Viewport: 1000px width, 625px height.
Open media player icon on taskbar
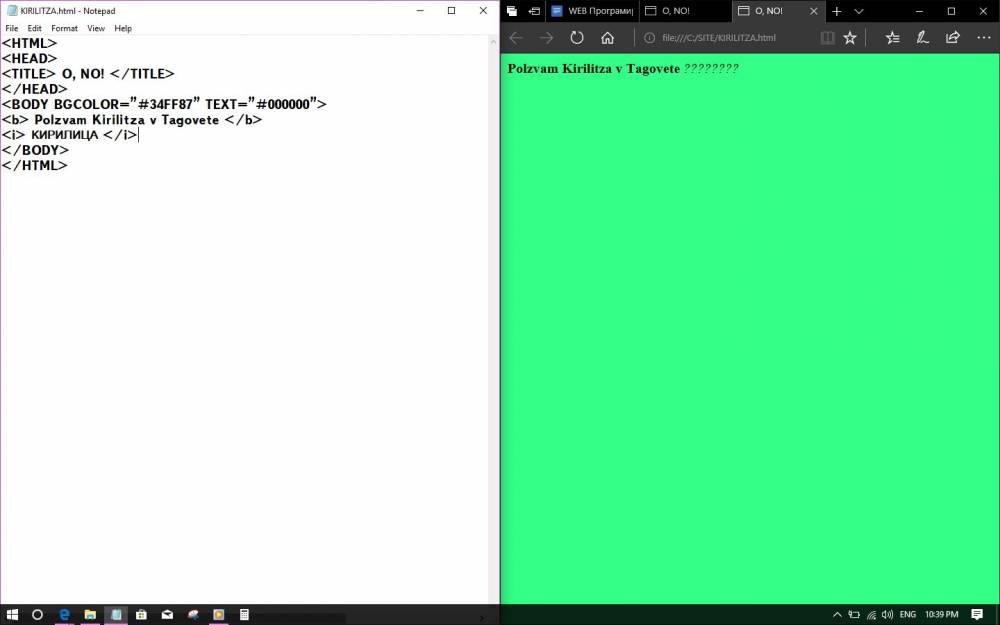(219, 615)
